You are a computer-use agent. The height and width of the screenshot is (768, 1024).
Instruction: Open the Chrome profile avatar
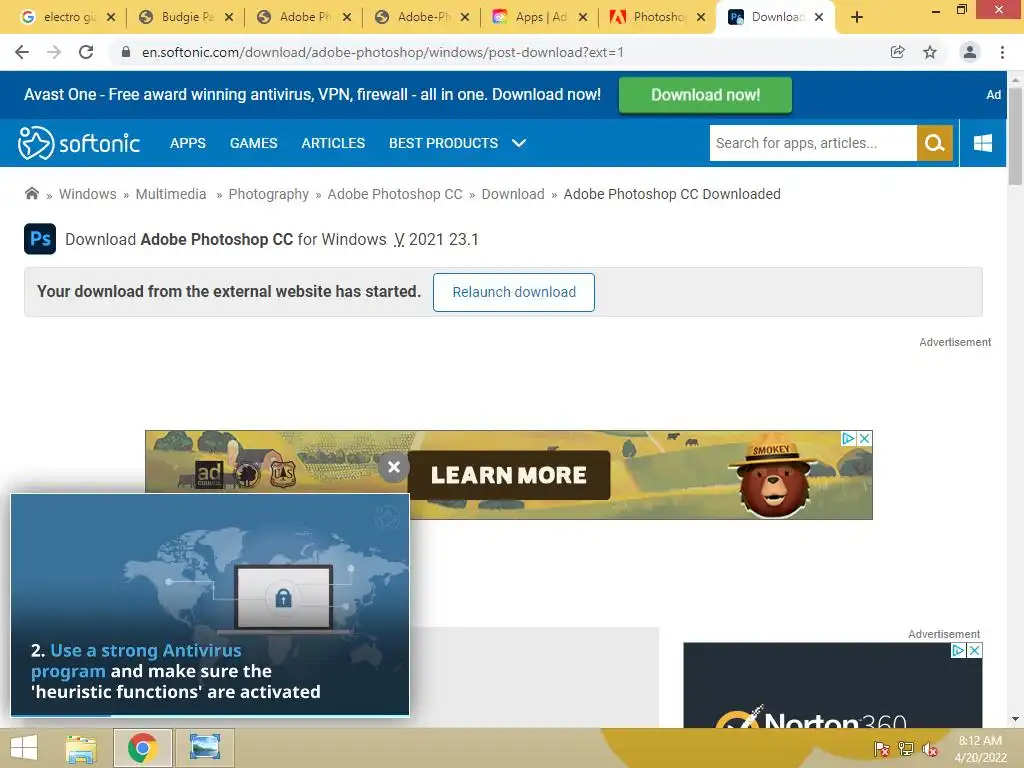[970, 52]
